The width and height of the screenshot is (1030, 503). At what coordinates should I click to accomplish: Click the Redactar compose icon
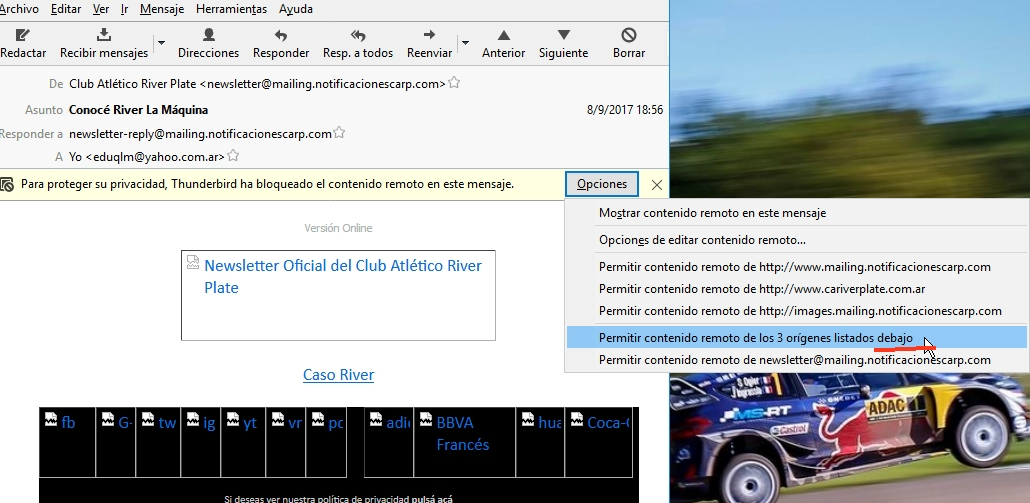22,35
